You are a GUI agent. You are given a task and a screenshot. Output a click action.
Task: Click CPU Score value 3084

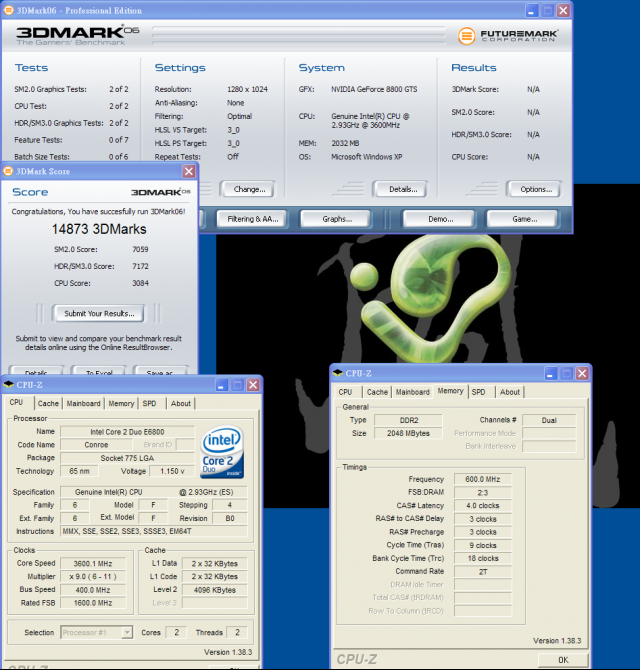pos(140,283)
